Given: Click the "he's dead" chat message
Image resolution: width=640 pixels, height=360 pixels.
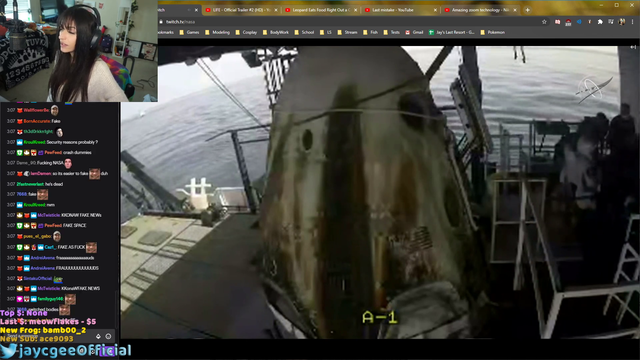Looking at the screenshot, I should (54, 184).
